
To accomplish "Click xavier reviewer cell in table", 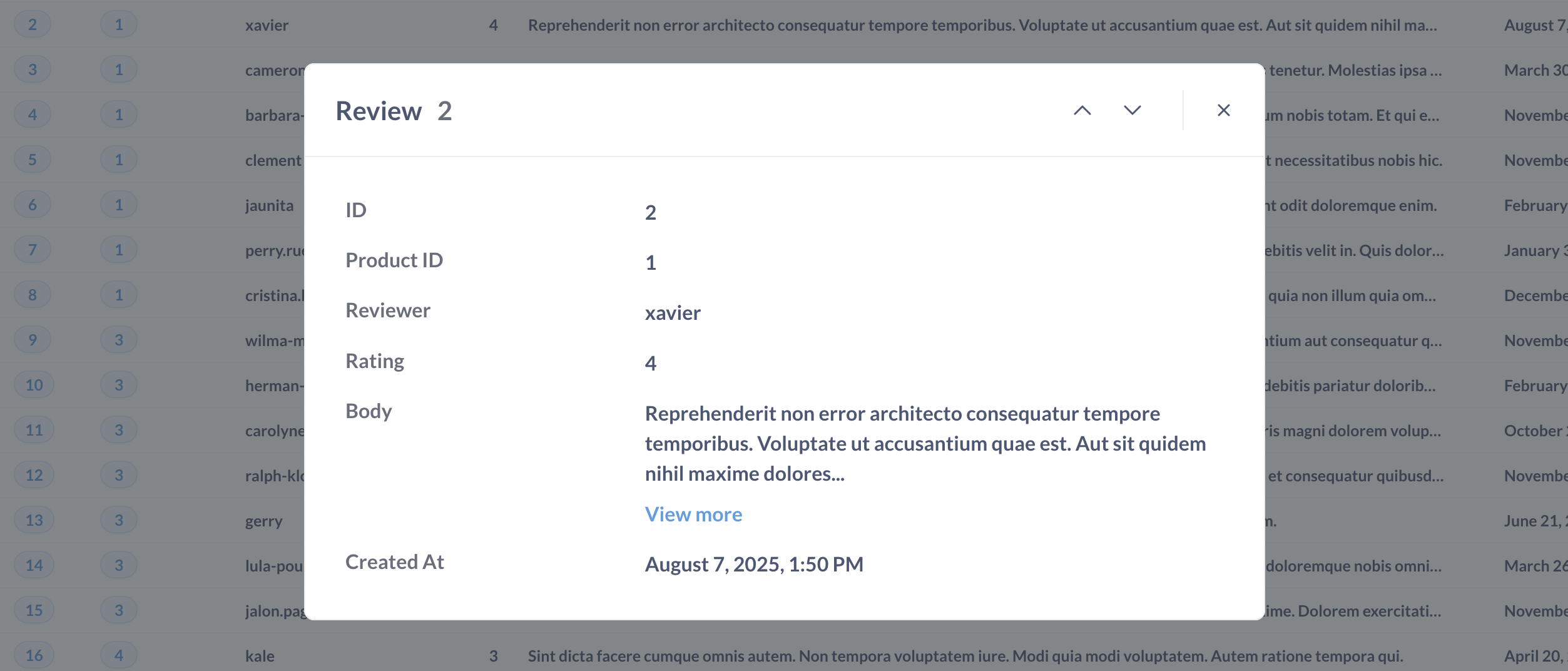I will (x=267, y=25).
